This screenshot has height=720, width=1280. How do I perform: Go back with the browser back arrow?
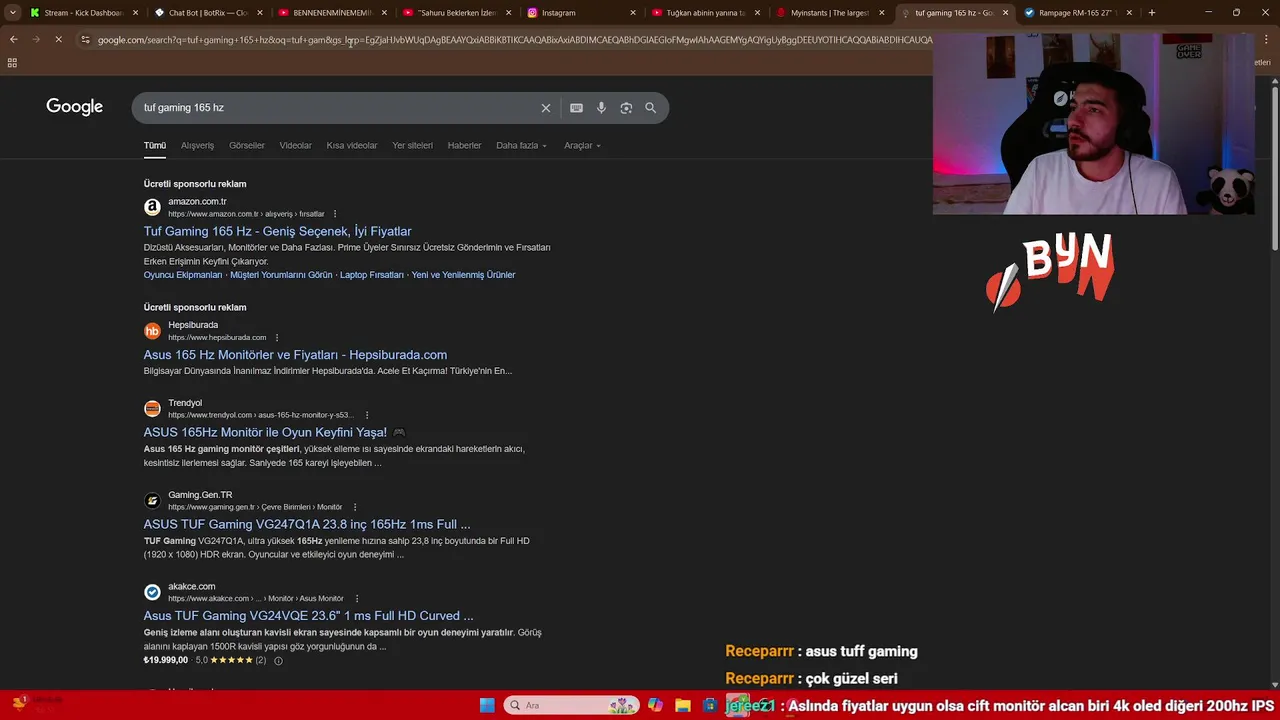[13, 39]
